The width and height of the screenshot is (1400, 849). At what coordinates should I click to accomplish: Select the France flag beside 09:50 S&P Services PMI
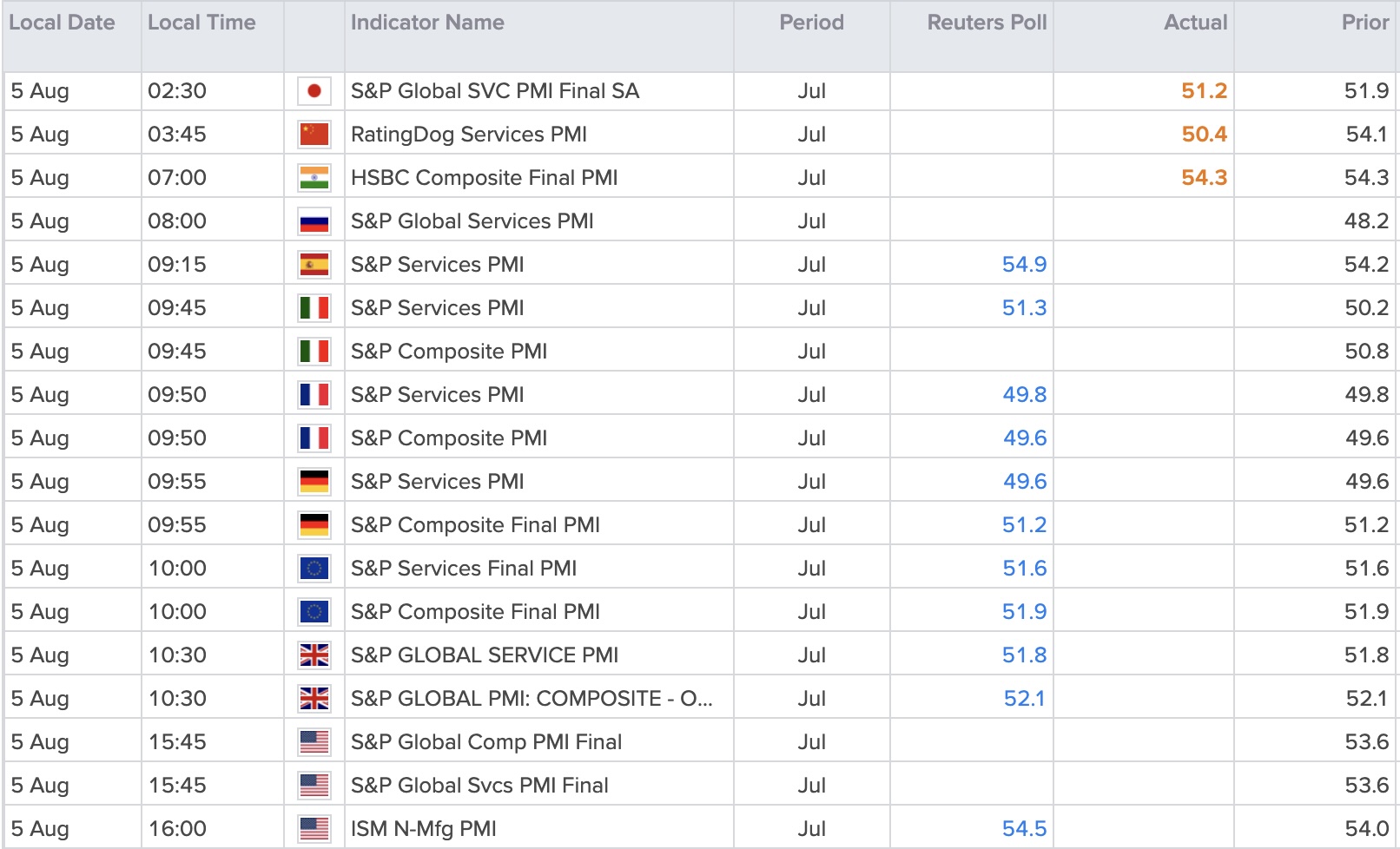click(x=314, y=395)
